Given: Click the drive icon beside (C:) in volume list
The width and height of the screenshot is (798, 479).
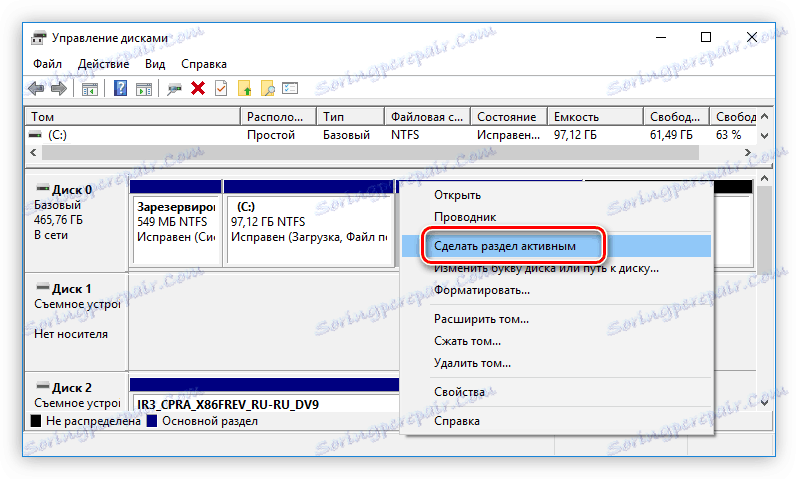Looking at the screenshot, I should click(x=35, y=135).
